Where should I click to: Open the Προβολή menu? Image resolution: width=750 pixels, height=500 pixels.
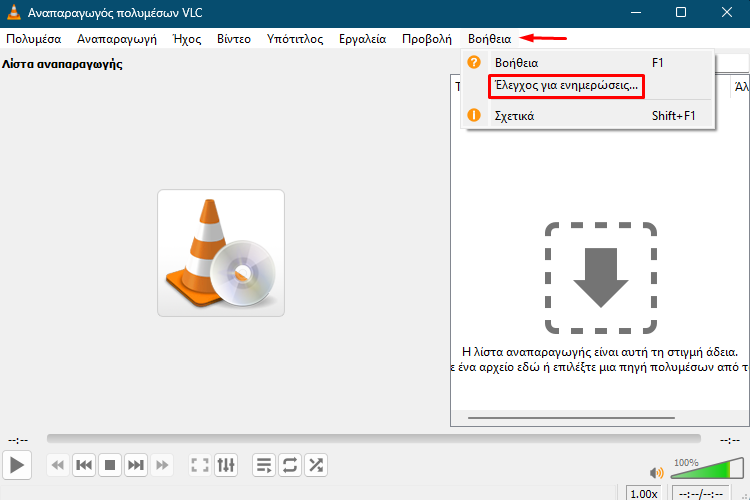click(427, 39)
